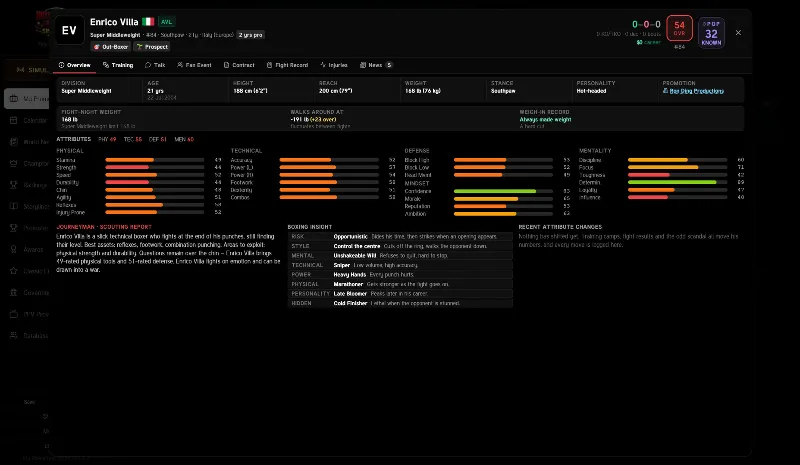Click PPV television icon in background sidebar
The image size is (800, 465).
pyautogui.click(x=14, y=314)
